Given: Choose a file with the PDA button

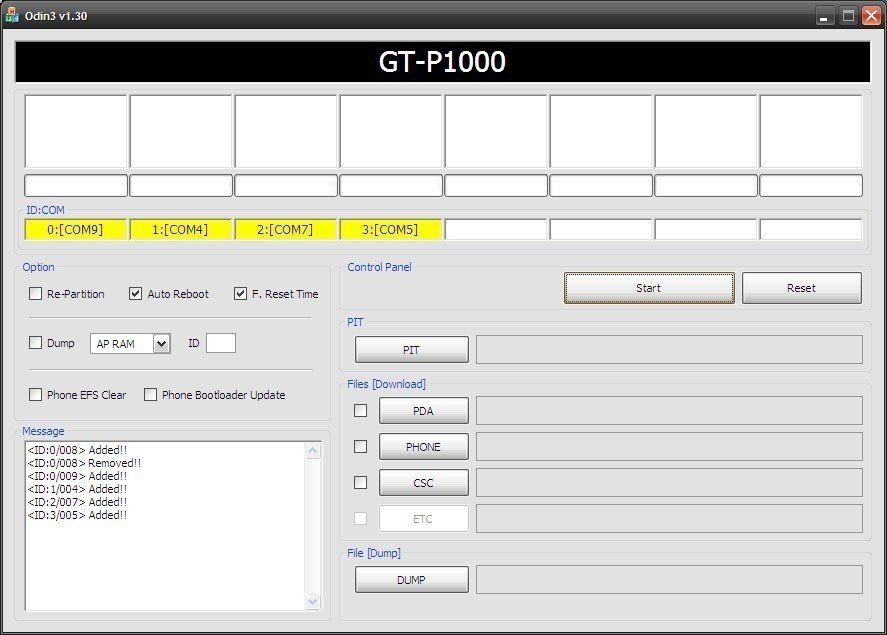Looking at the screenshot, I should pos(424,411).
